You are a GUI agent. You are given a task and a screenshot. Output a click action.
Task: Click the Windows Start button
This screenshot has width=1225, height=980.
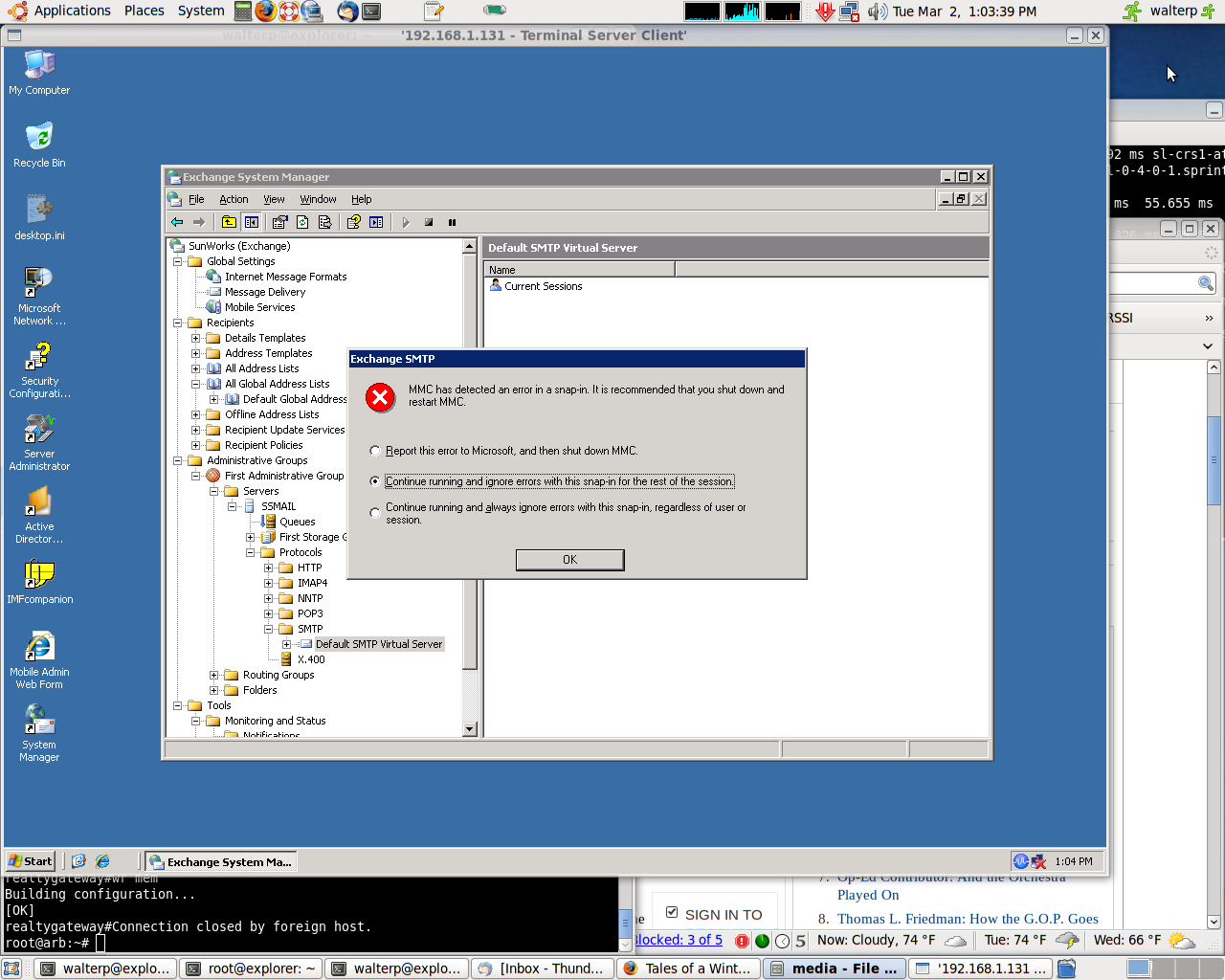click(x=31, y=861)
